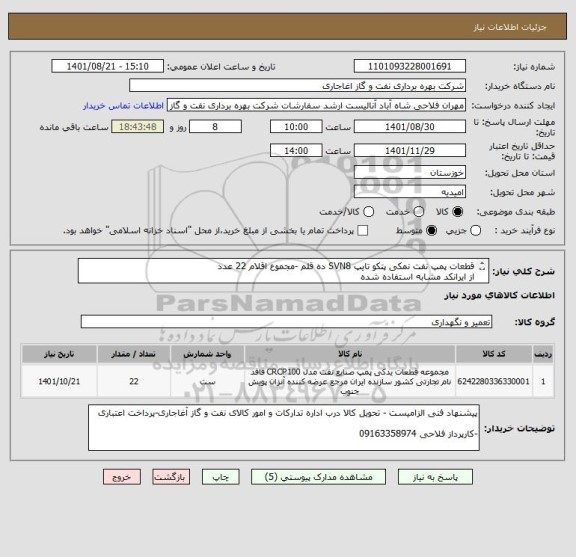Click the گروه کالا label
Image resolution: width=576 pixels, height=557 pixels.
[535, 322]
